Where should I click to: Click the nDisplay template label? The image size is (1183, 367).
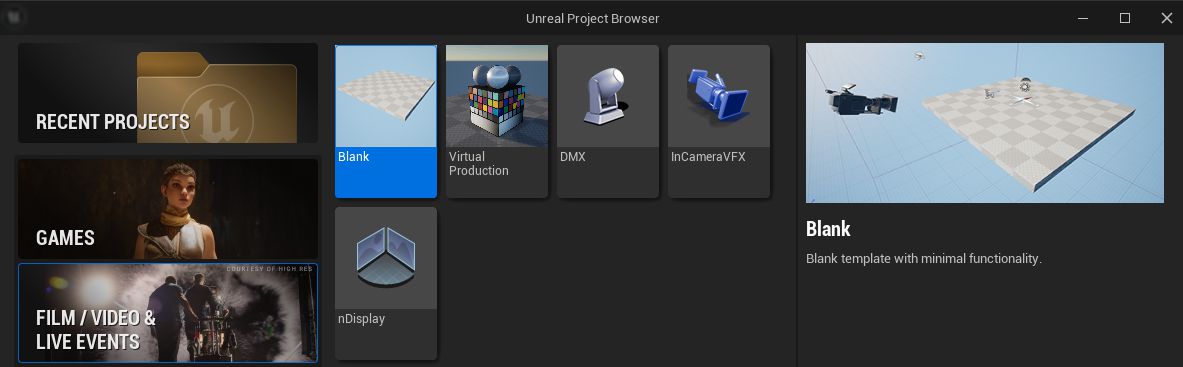pyautogui.click(x=361, y=319)
